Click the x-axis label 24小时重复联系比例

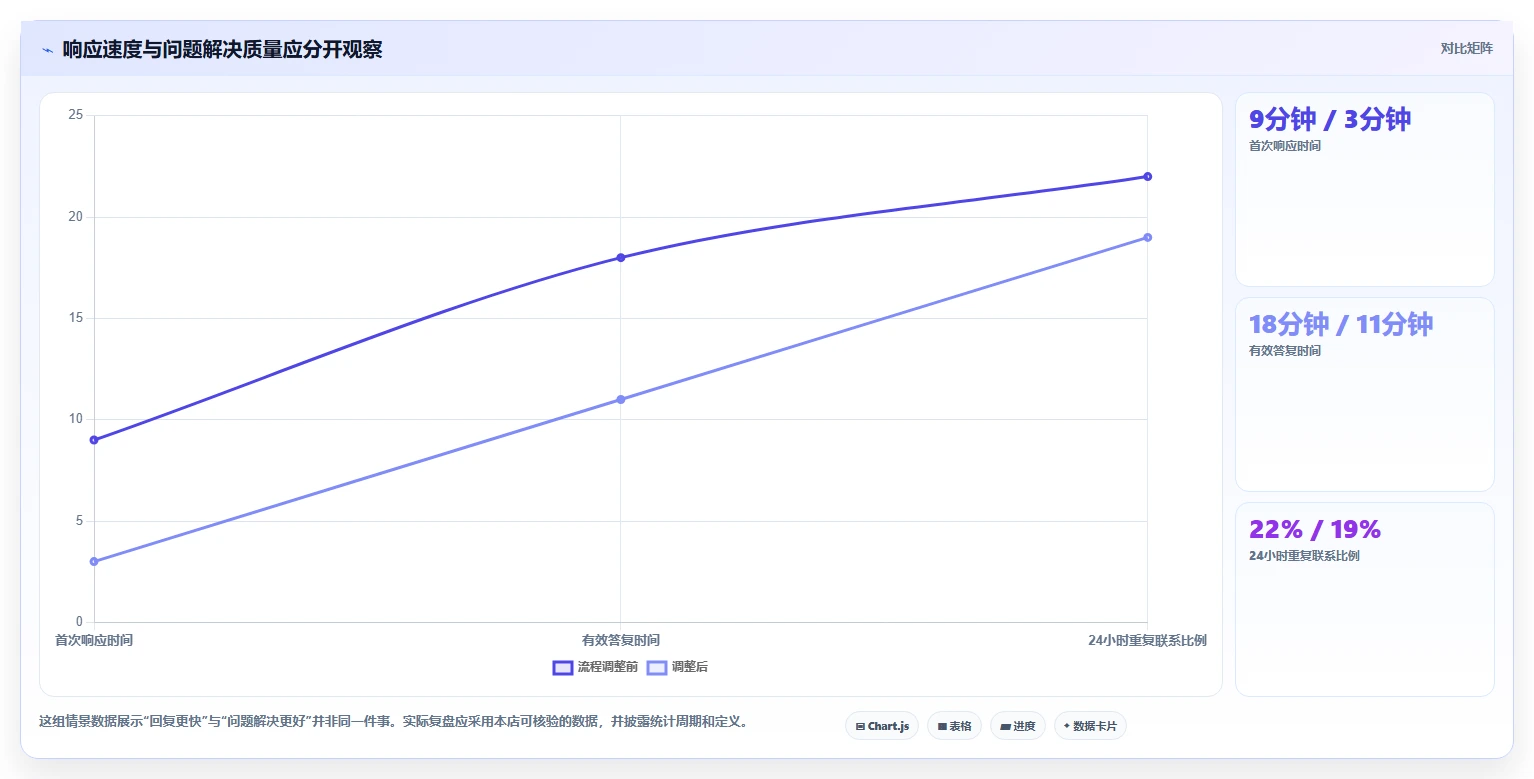tap(1147, 640)
